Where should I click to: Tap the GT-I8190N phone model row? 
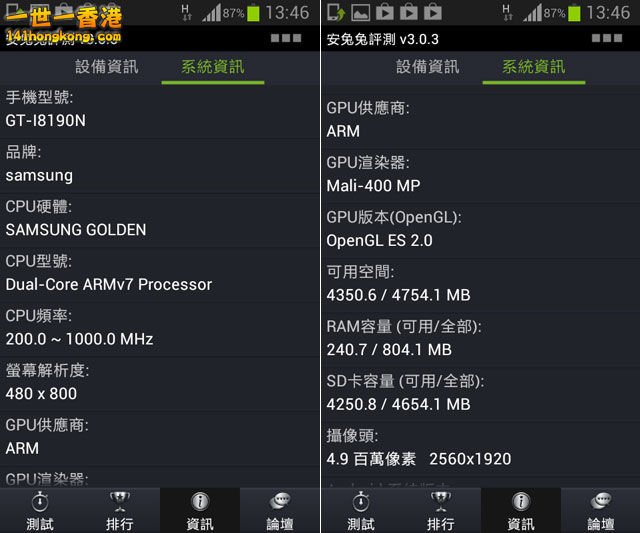tap(160, 110)
